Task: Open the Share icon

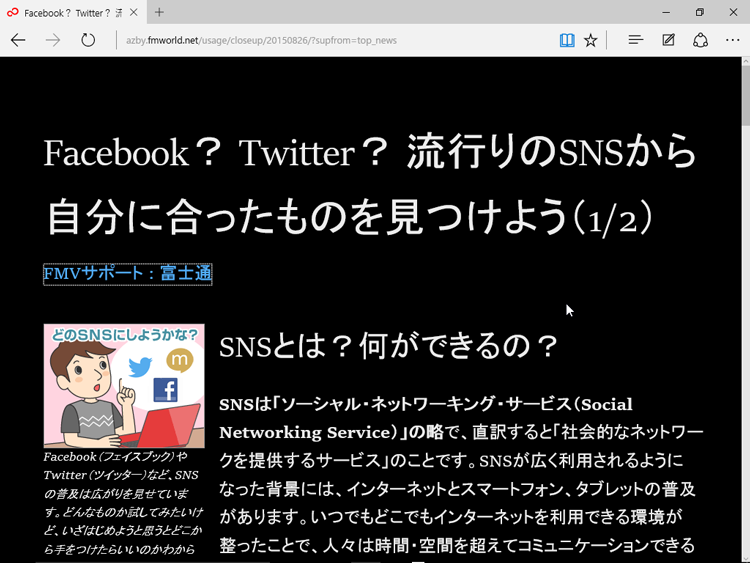Action: click(701, 40)
